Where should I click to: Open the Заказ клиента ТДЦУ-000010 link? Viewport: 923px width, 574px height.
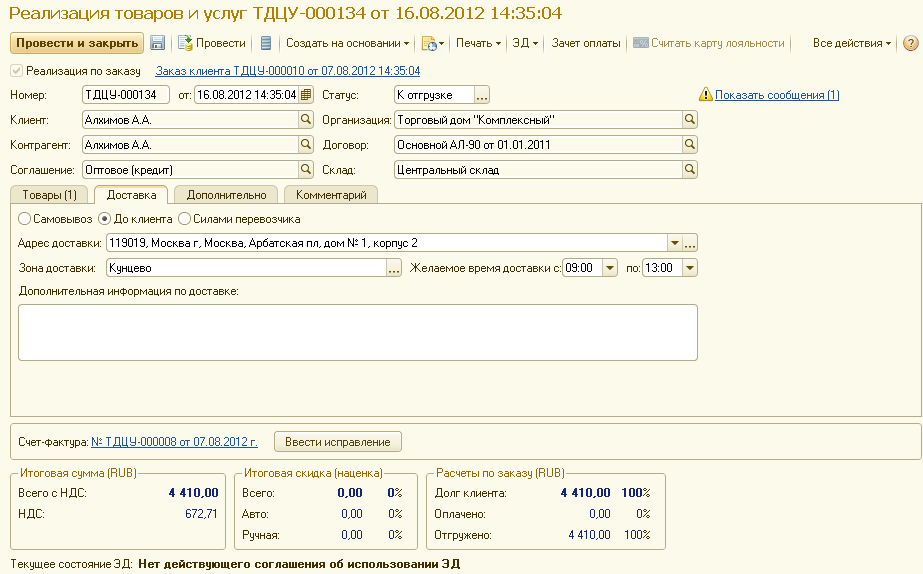(288, 71)
